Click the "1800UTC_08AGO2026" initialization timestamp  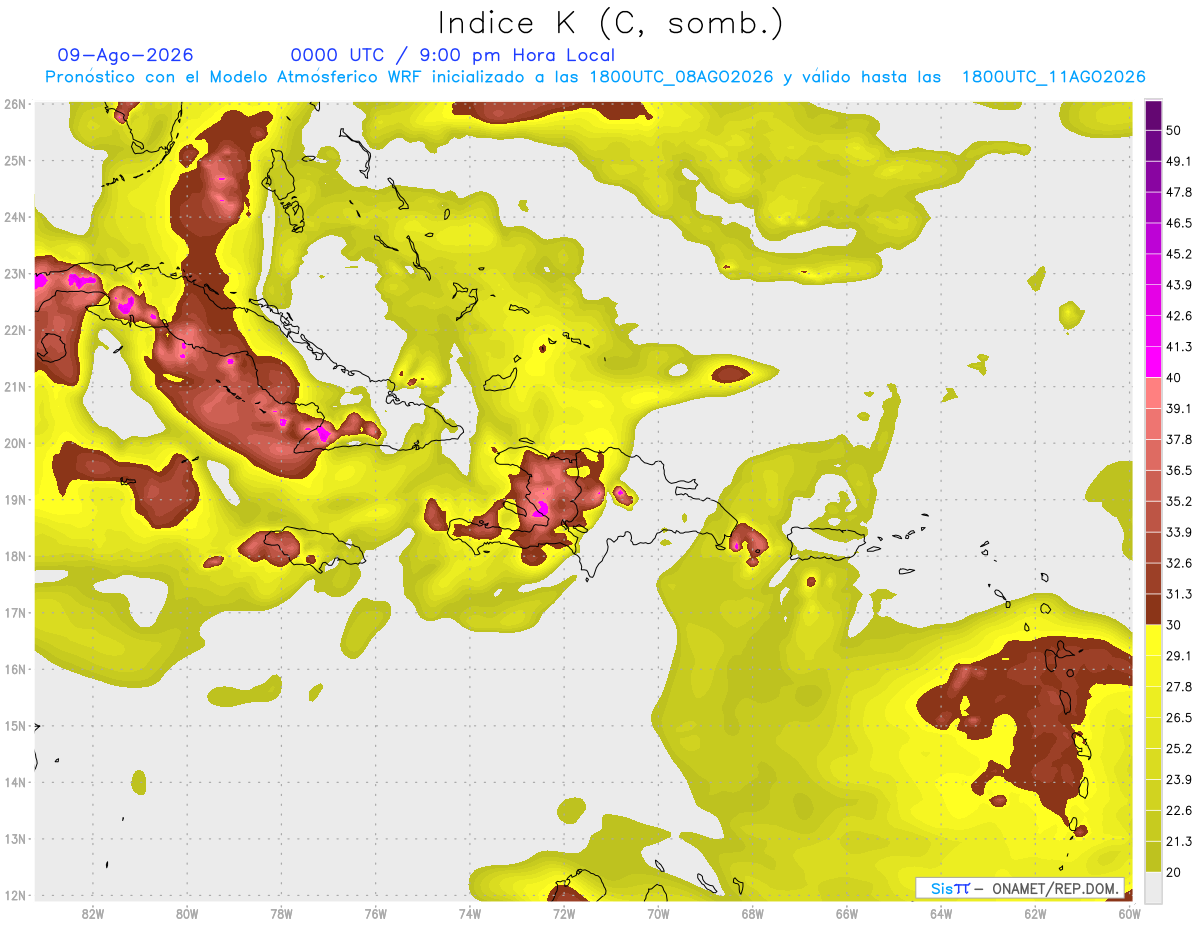(x=681, y=77)
